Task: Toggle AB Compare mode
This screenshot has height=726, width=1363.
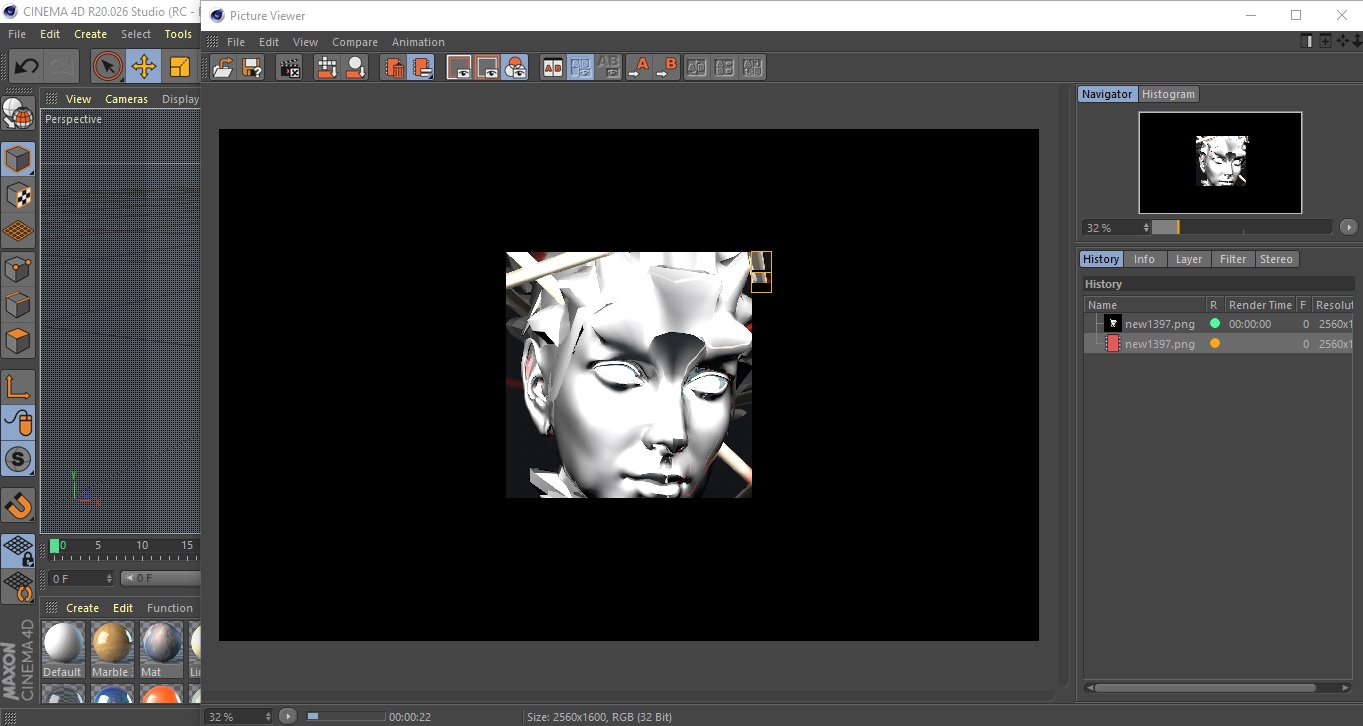Action: [552, 68]
